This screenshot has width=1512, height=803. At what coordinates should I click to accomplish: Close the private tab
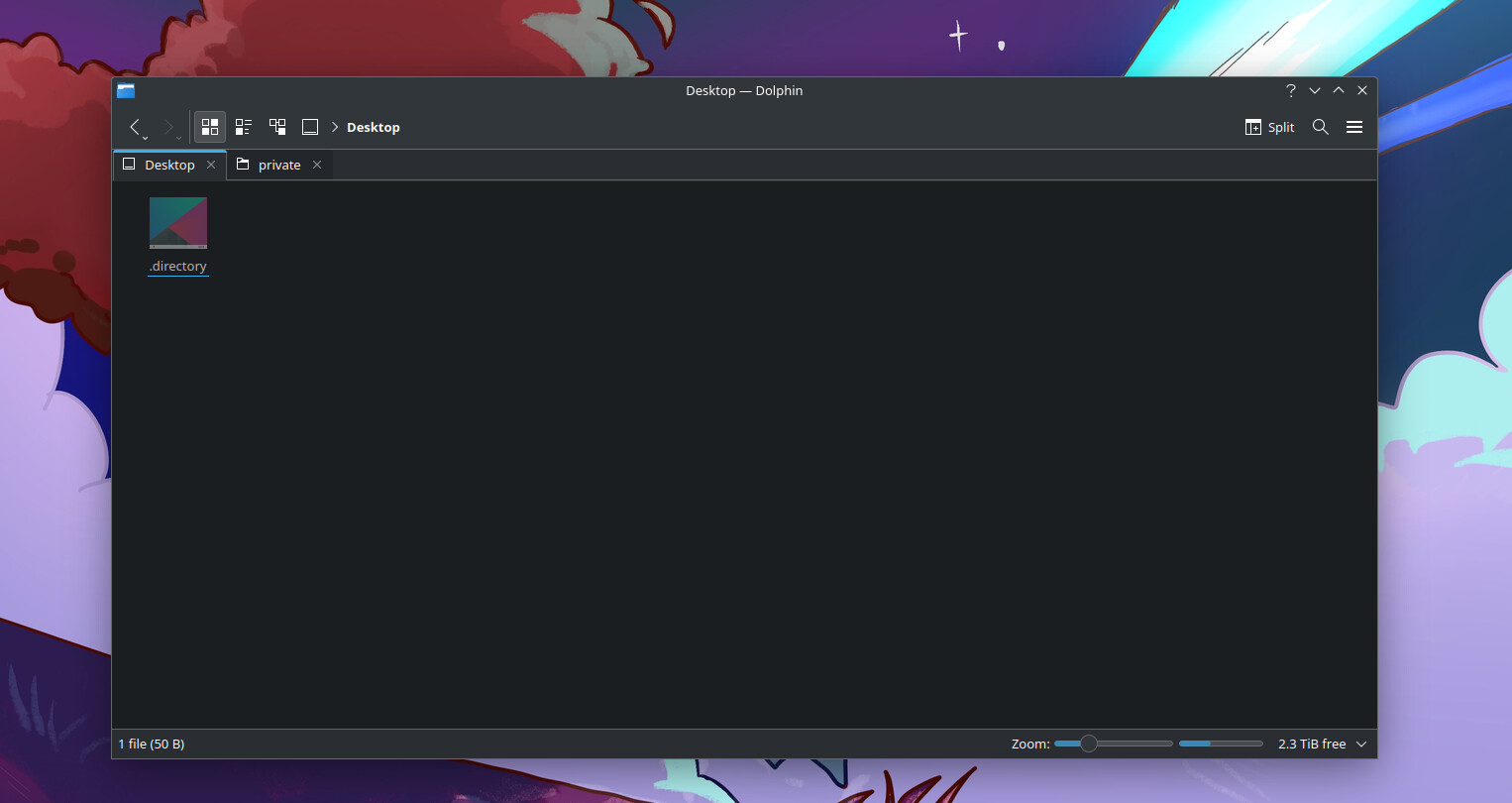click(317, 166)
